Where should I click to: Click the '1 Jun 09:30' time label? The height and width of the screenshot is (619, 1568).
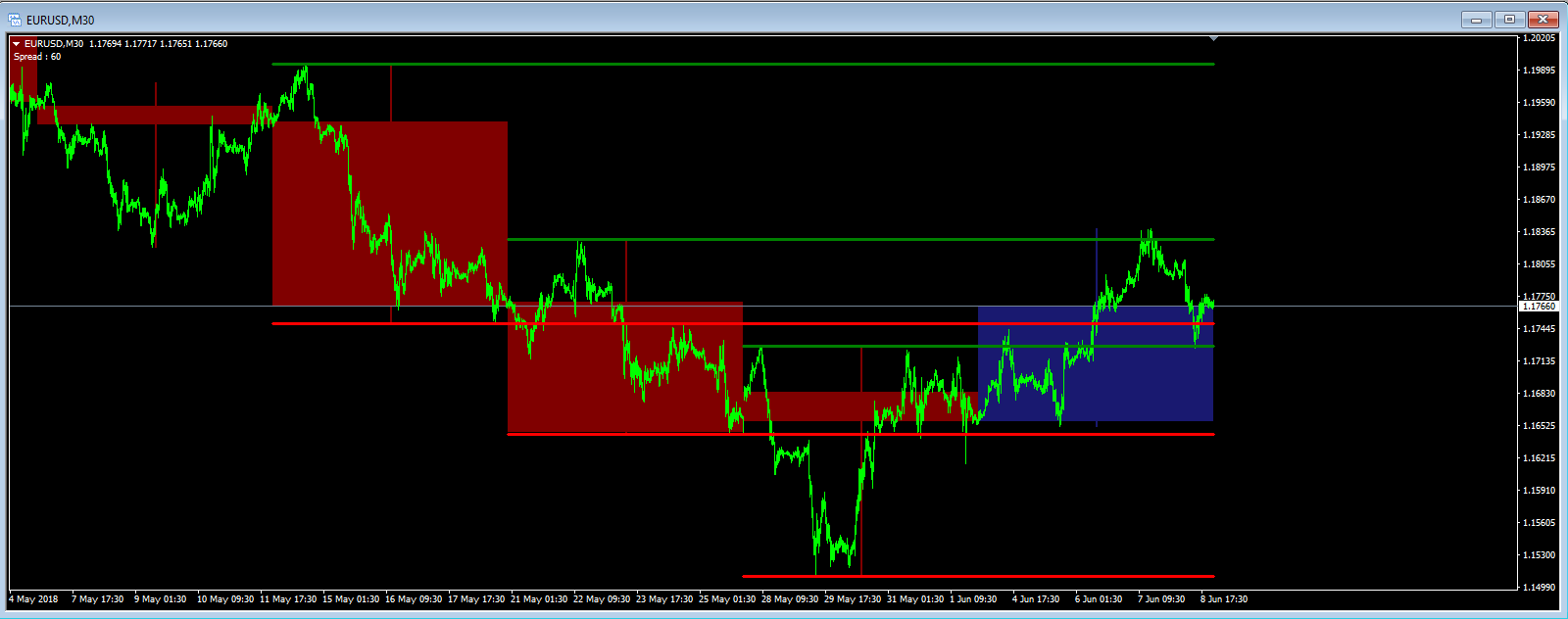point(973,599)
